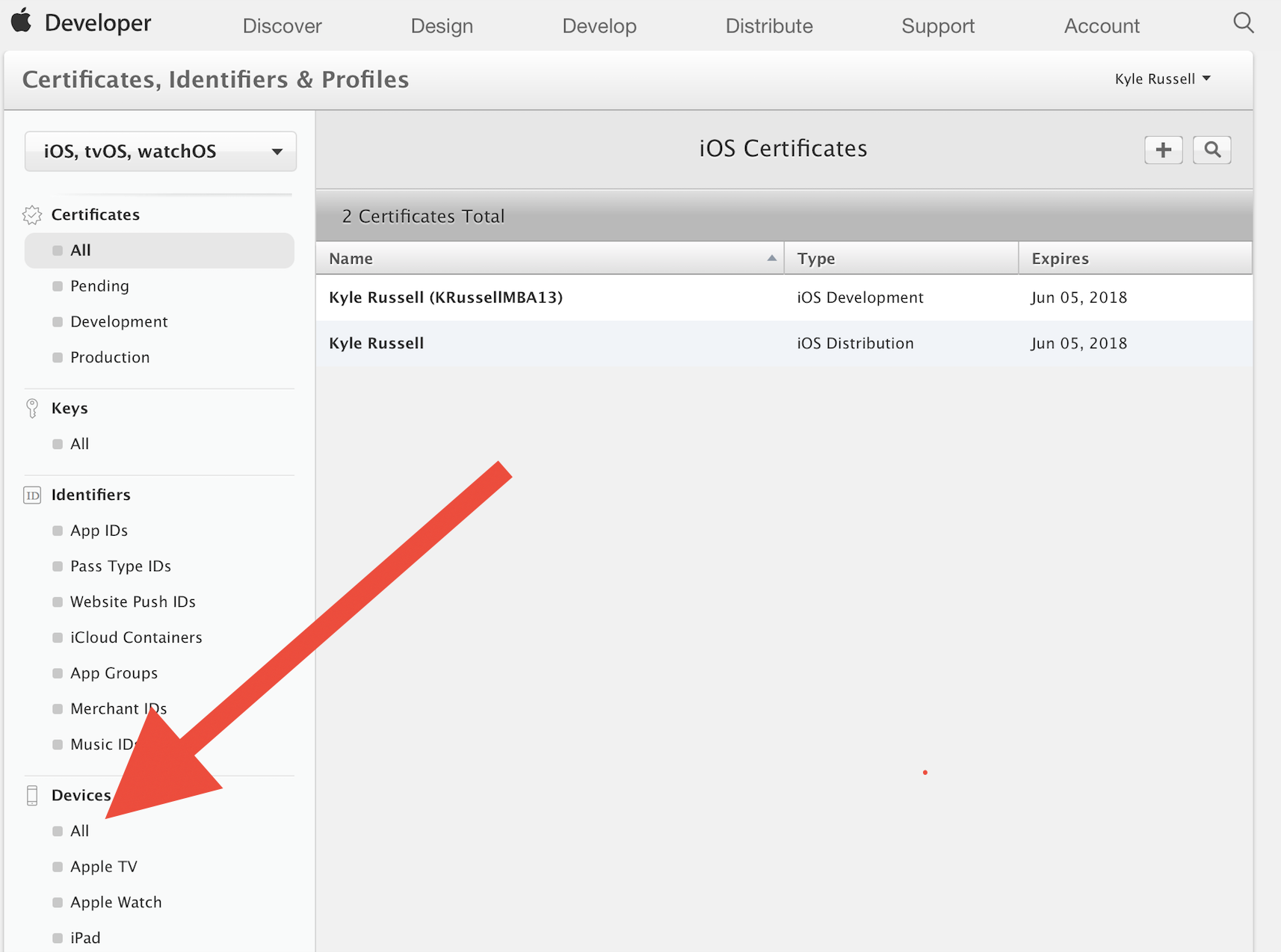Click the Certificates section heading
Screen dimensions: 1281x952
(x=96, y=215)
